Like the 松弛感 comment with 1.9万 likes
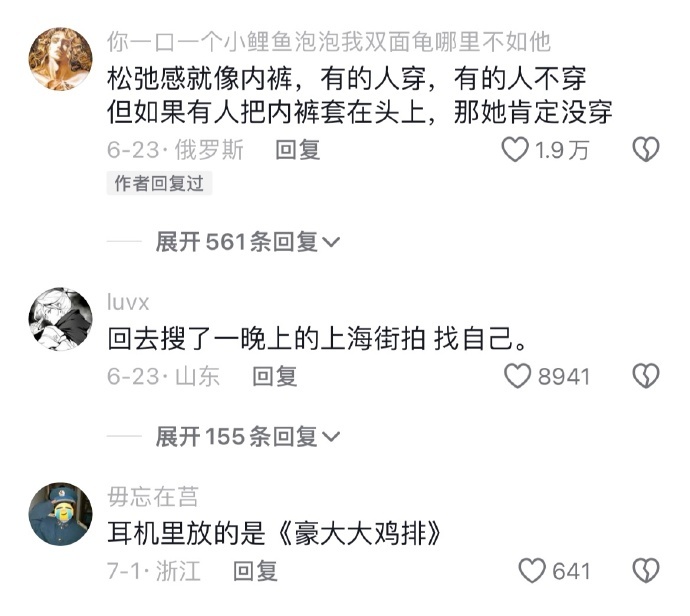Image resolution: width=690 pixels, height=616 pixels. (x=515, y=150)
